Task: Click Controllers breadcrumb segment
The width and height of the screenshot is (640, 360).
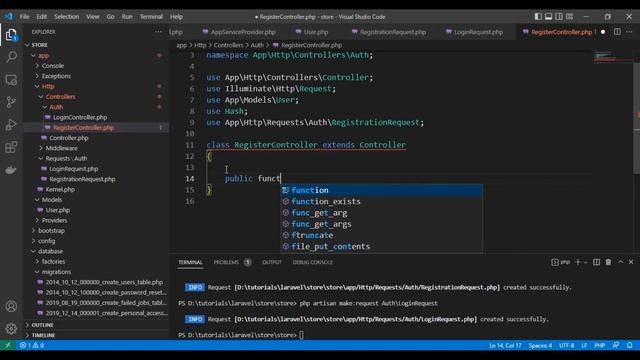Action: click(x=229, y=45)
